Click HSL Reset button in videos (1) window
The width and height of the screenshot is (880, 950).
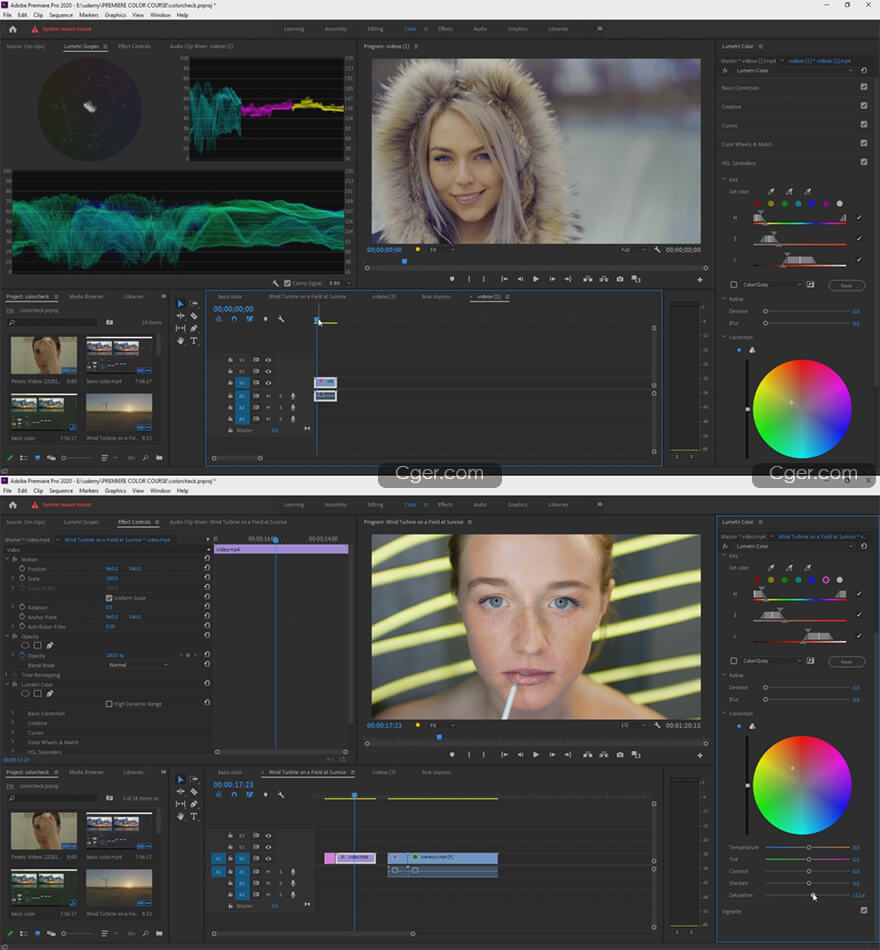pyautogui.click(x=846, y=285)
